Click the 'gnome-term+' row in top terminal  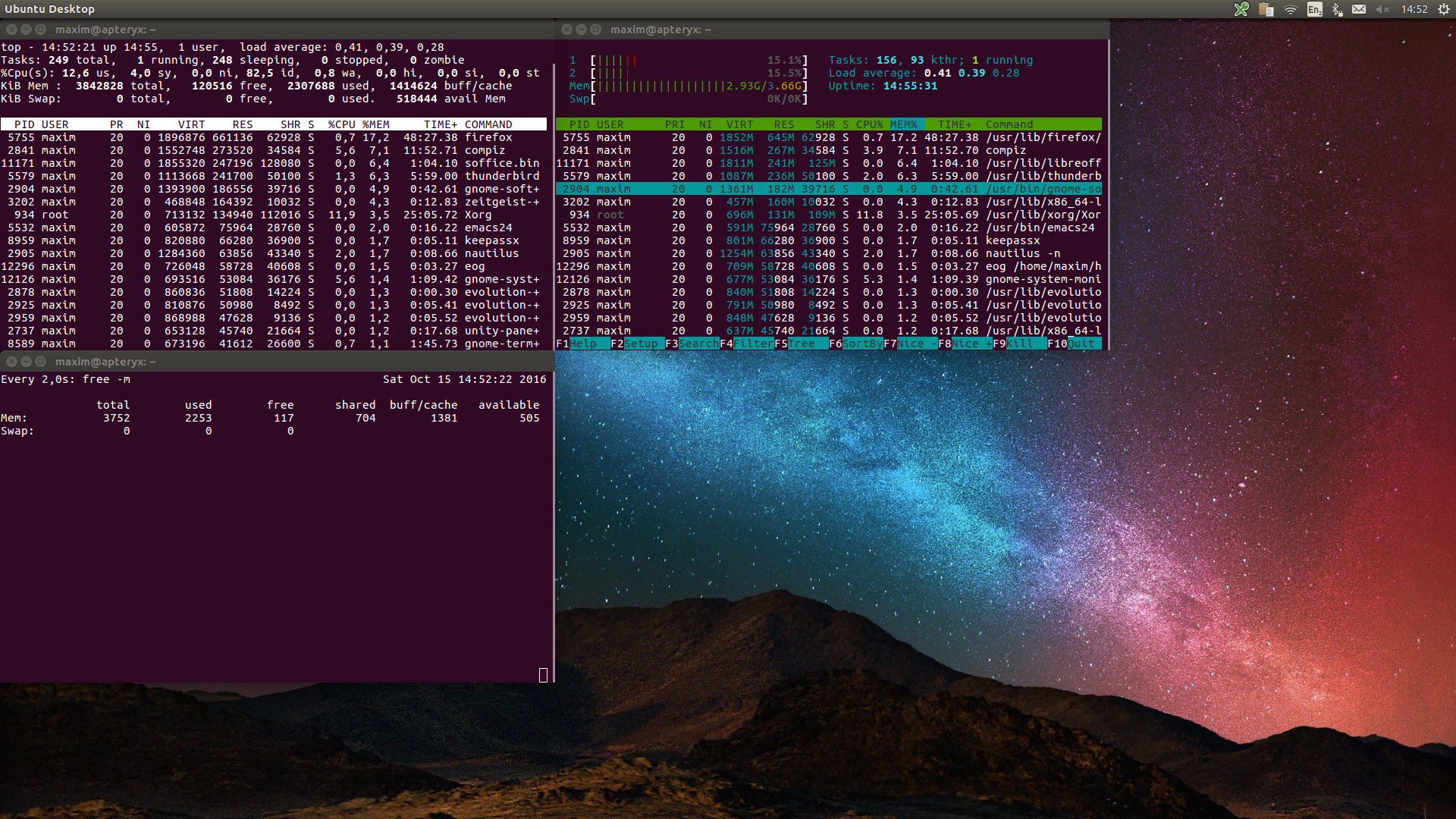(x=274, y=344)
